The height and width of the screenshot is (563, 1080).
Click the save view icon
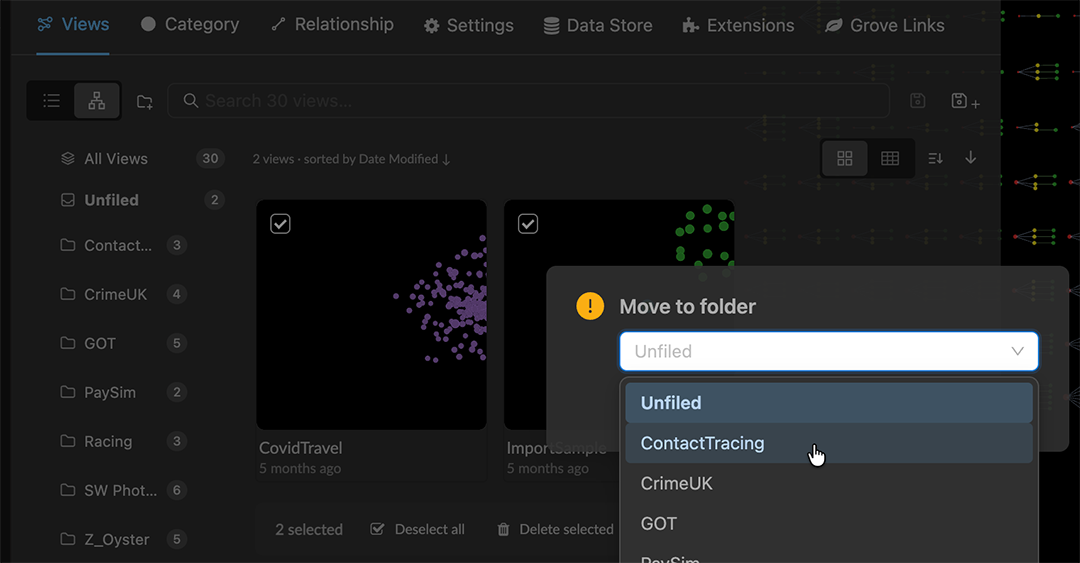pyautogui.click(x=917, y=101)
